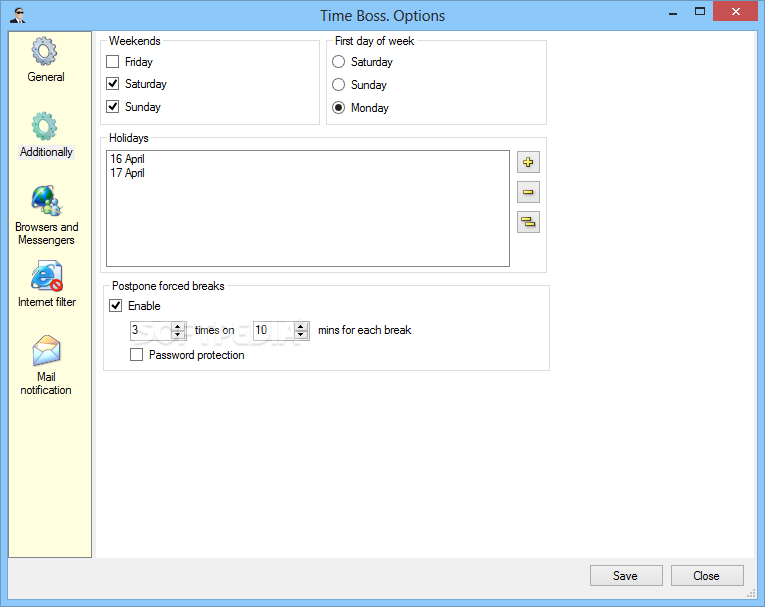Close the options dialog with Close button
The width and height of the screenshot is (765, 607).
707,576
